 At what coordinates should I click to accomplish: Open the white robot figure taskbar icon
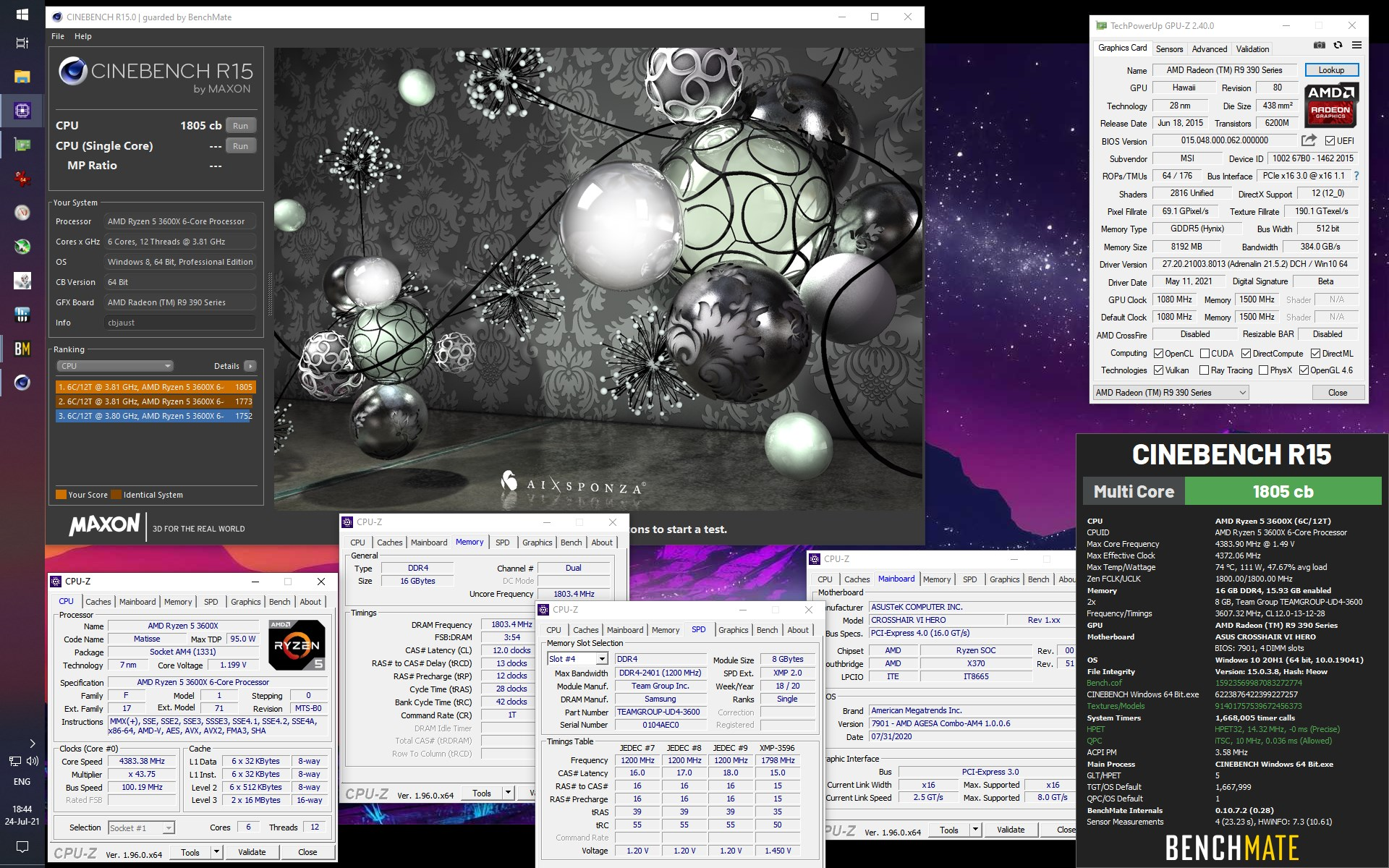coord(22,281)
